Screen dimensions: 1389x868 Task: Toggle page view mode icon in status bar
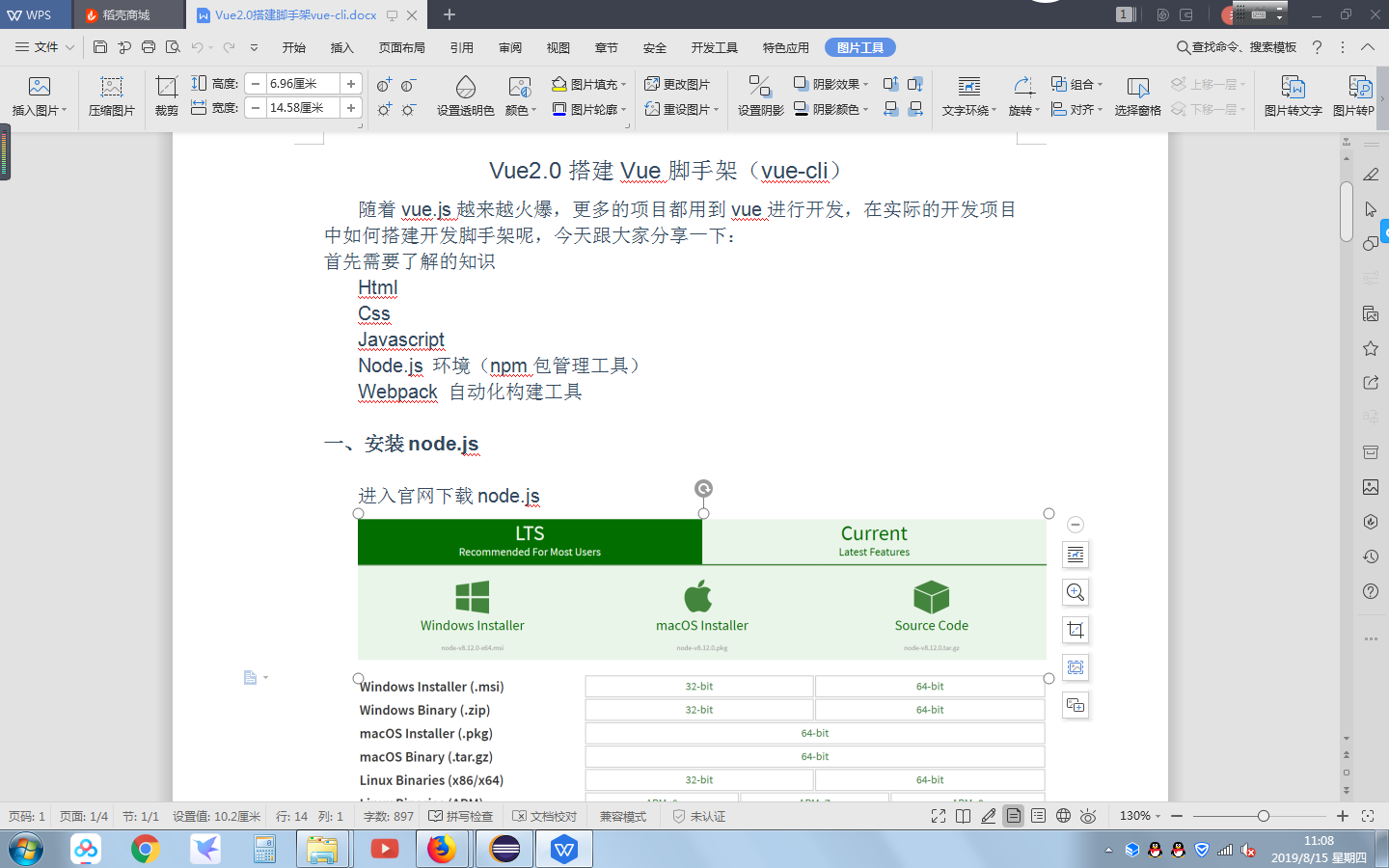[1014, 816]
